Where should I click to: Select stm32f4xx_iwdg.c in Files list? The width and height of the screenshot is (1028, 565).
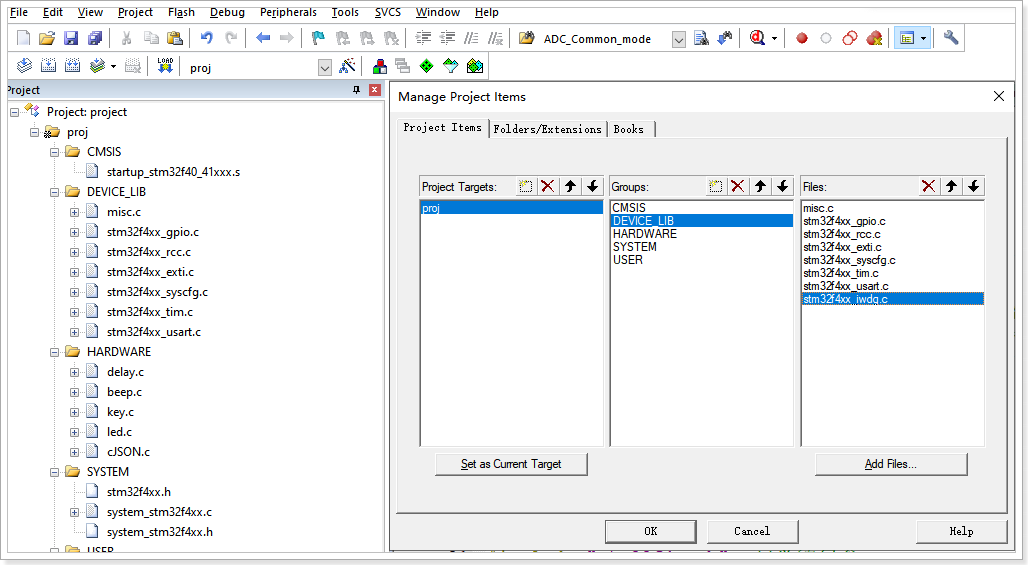(x=892, y=299)
